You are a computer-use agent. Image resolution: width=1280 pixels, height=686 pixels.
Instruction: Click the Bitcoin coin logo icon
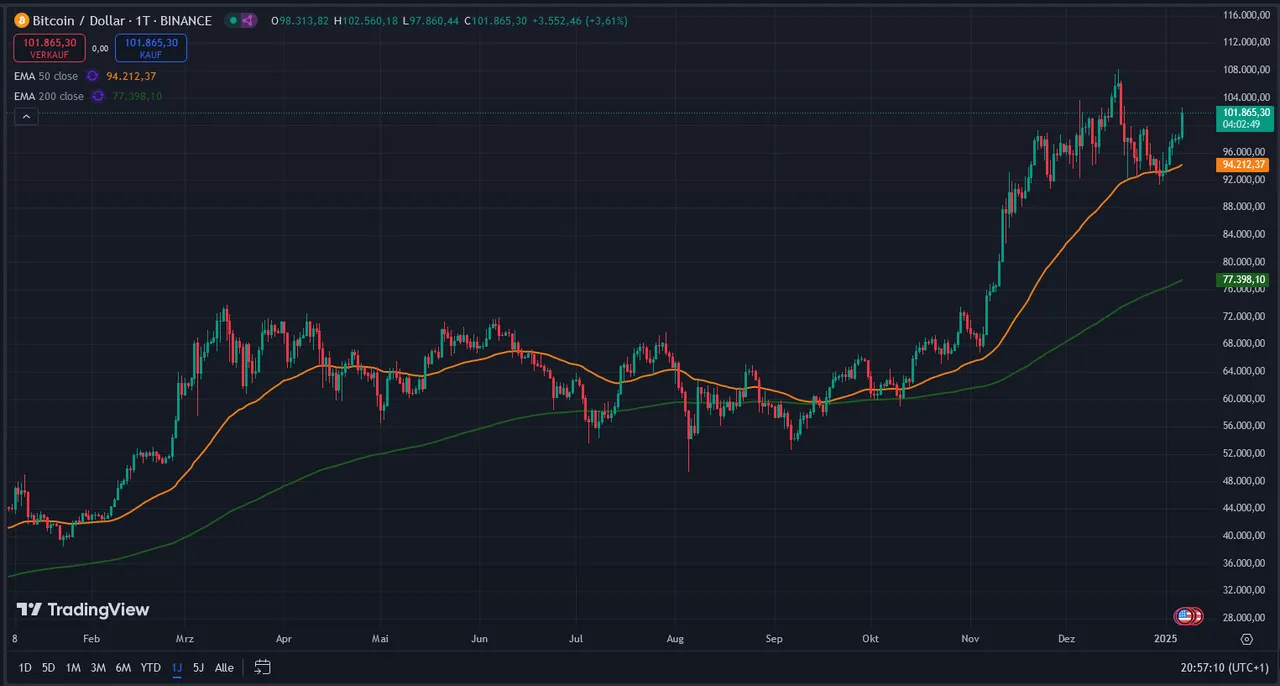click(x=22, y=20)
